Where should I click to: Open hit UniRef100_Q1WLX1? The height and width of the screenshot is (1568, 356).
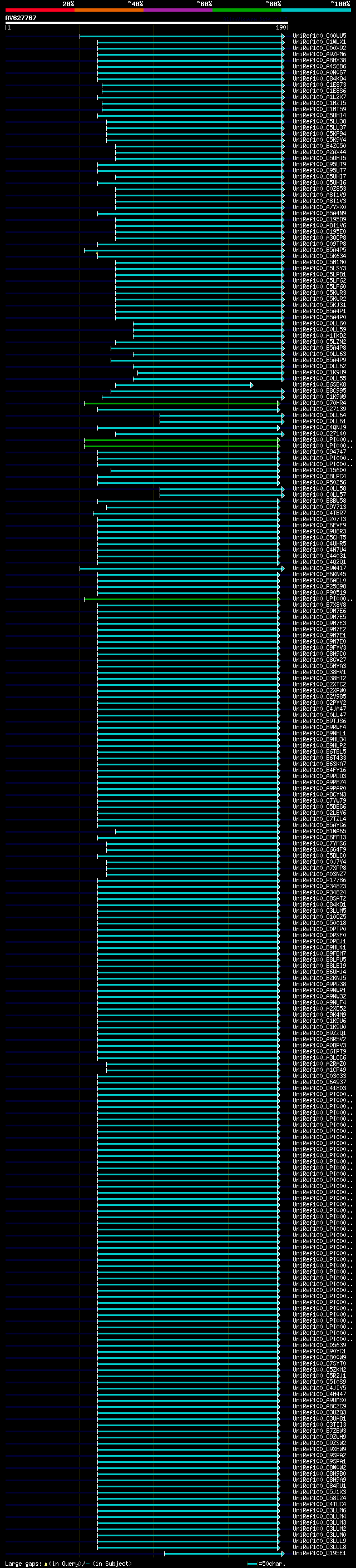tap(319, 42)
